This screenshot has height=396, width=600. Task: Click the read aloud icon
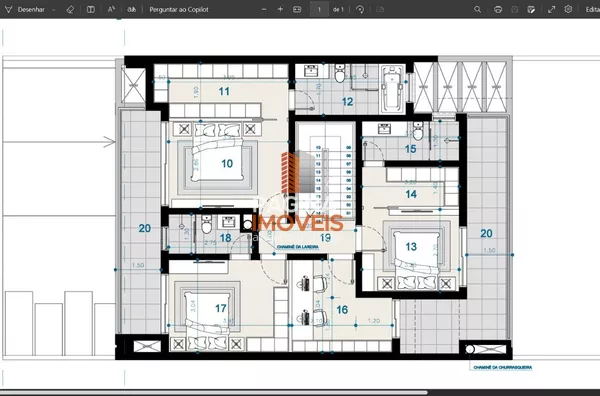[111, 9]
